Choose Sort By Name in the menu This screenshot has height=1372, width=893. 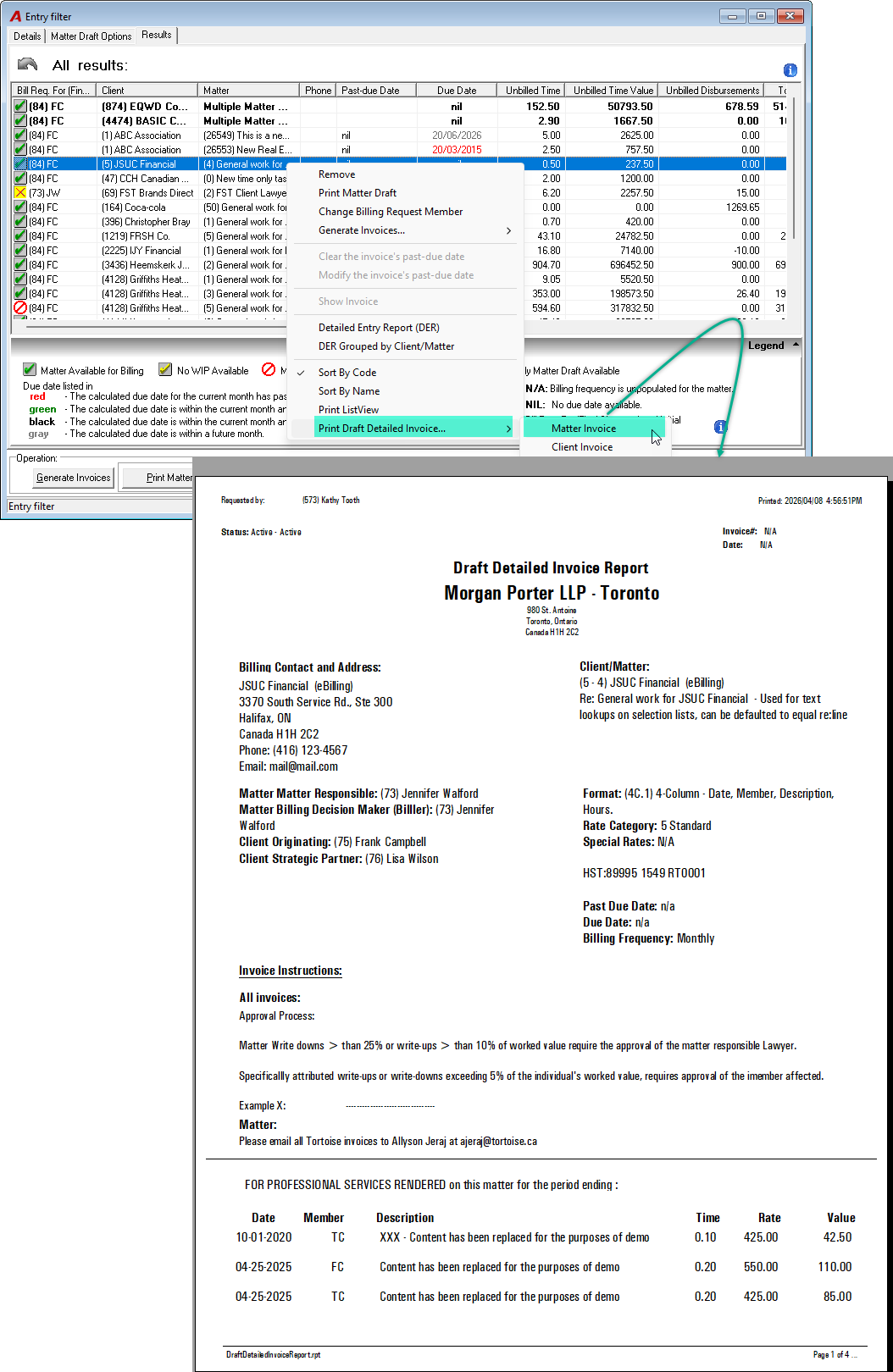point(349,391)
